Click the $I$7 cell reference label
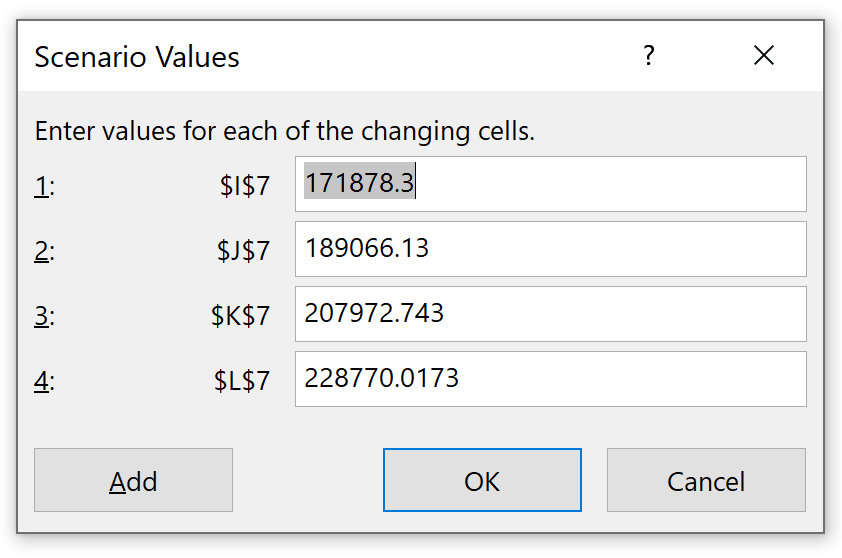842x558 pixels. tap(245, 185)
